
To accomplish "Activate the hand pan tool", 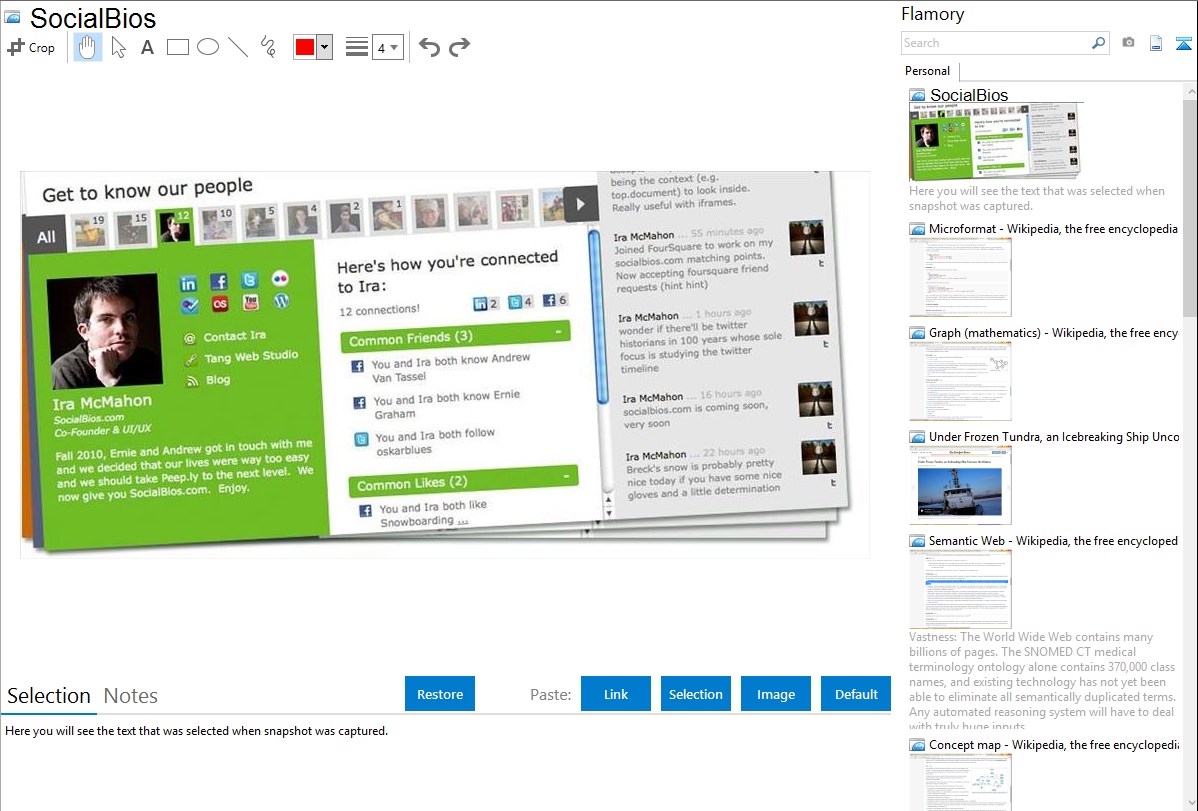I will coord(87,47).
